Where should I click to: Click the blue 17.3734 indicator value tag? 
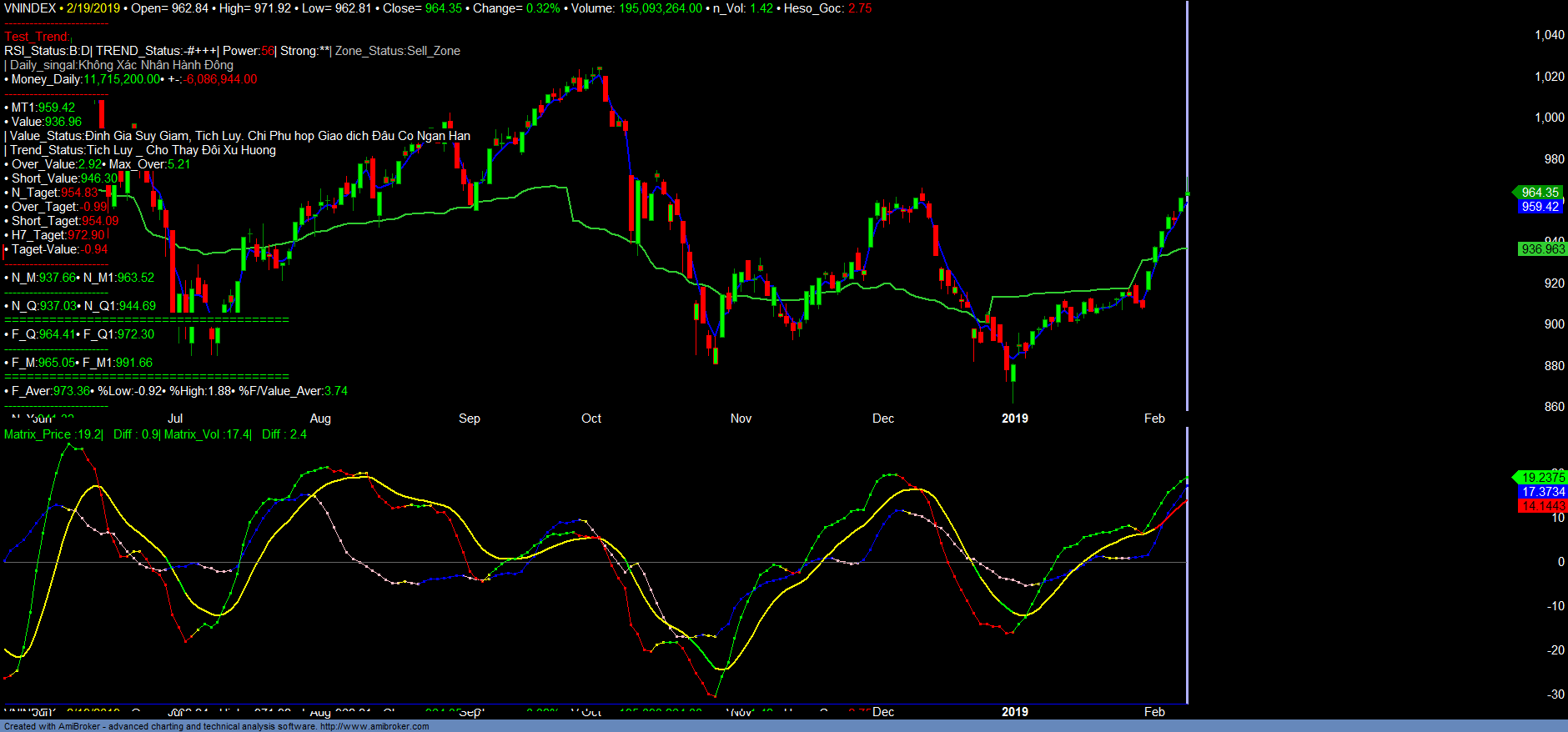1542,492
